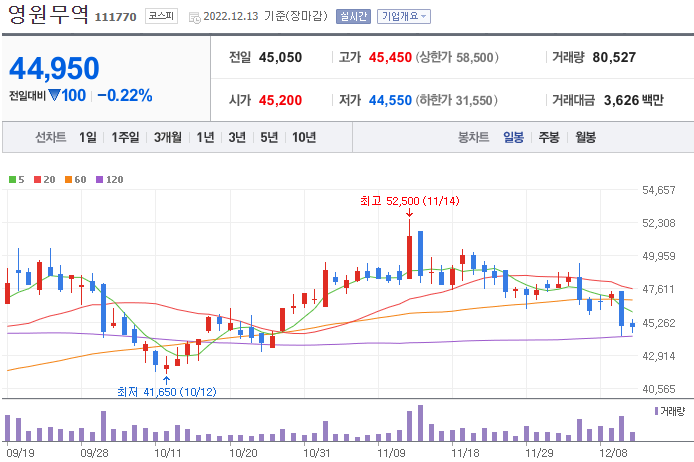Click the 저가 value 44,550
This screenshot has height=462, width=694.
coord(390,100)
